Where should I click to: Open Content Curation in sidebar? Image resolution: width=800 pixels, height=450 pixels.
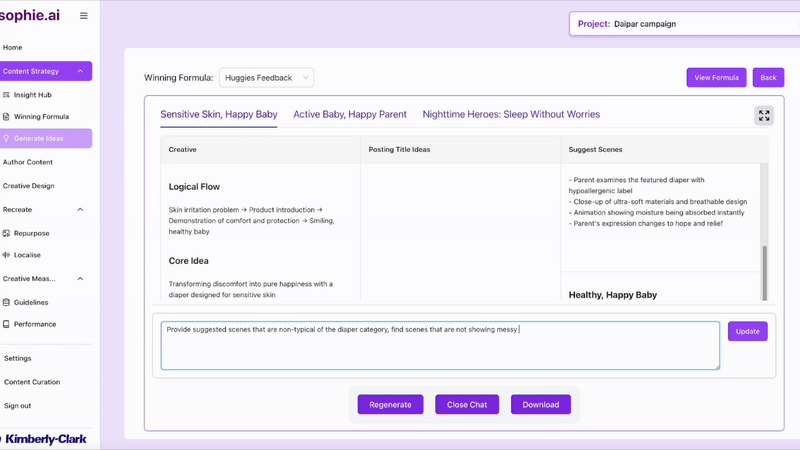point(32,382)
